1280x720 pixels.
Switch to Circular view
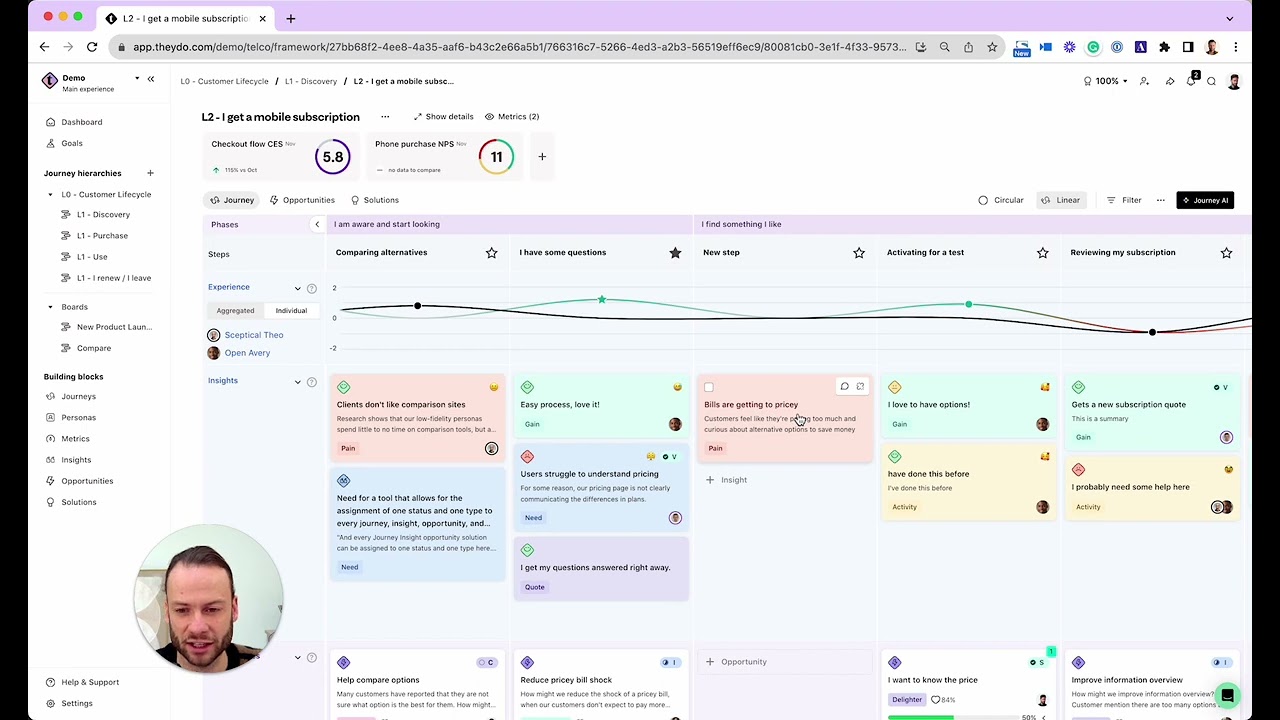point(1001,200)
